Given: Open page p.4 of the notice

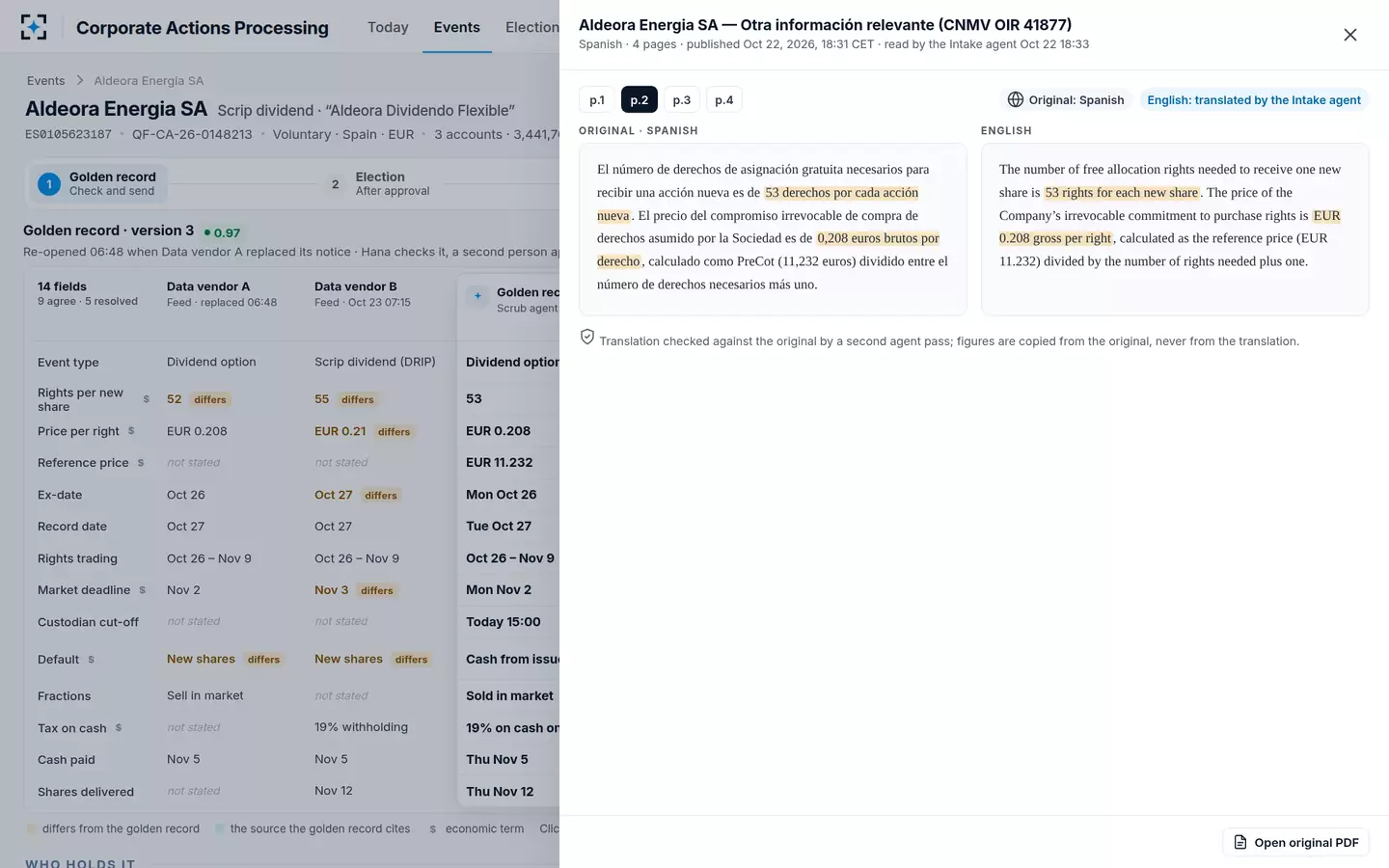Looking at the screenshot, I should [724, 99].
